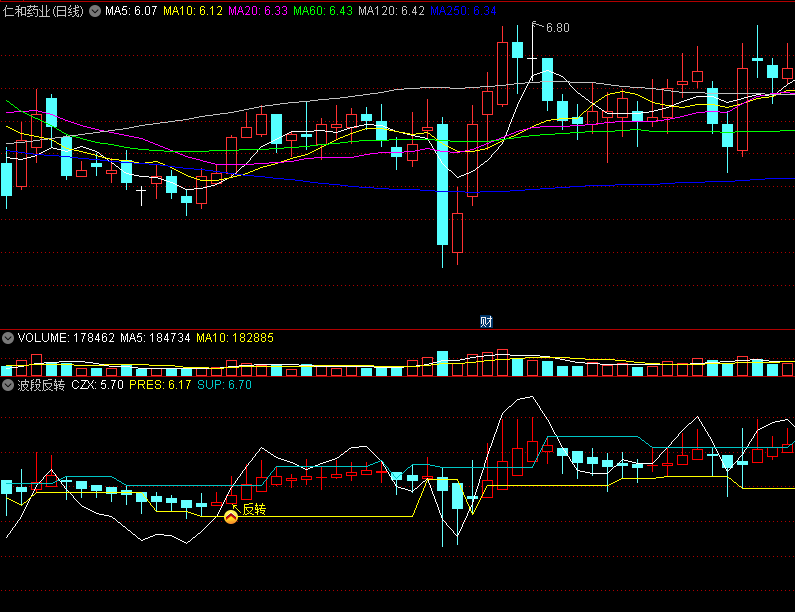Click the 波段反转 indicator name
The image size is (795, 612).
41,385
